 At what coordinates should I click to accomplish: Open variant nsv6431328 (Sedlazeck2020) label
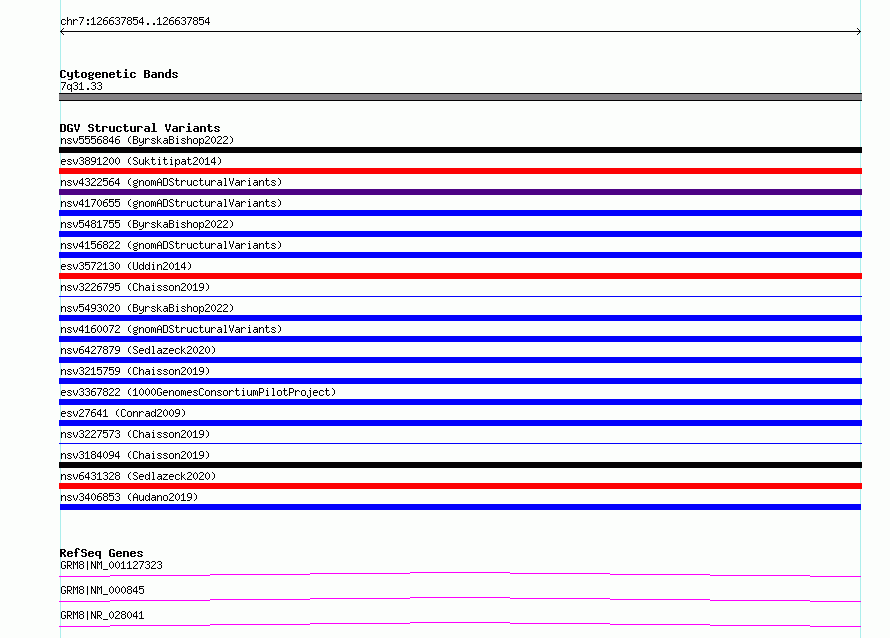138,476
